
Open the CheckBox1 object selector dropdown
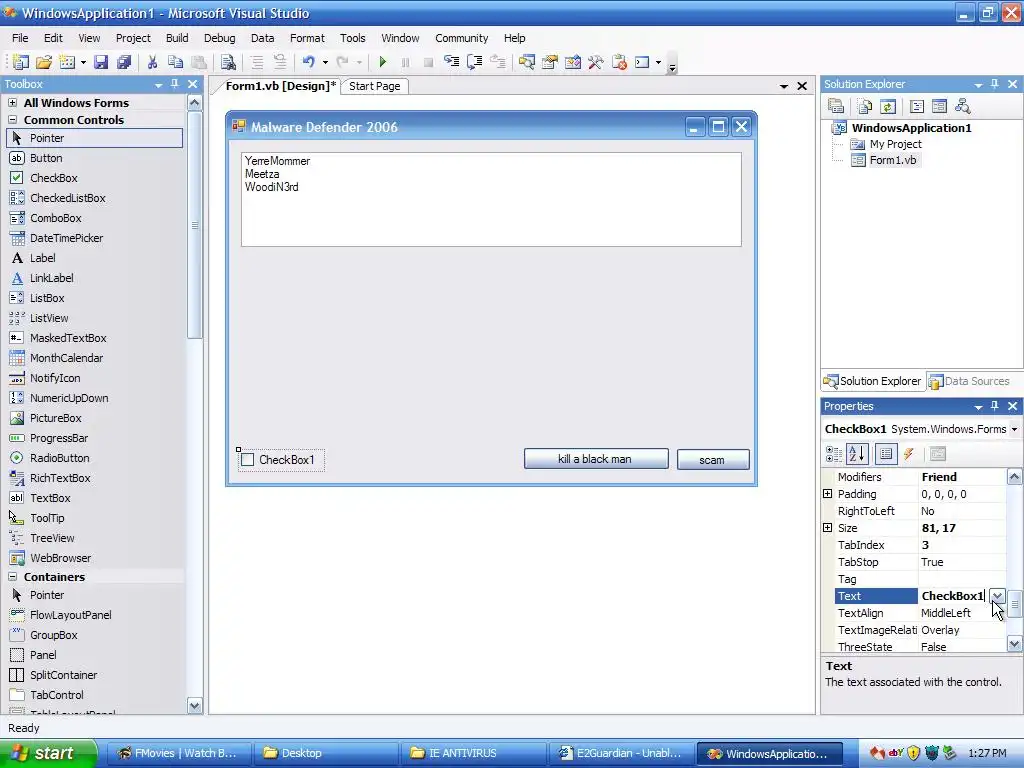[x=1014, y=429]
